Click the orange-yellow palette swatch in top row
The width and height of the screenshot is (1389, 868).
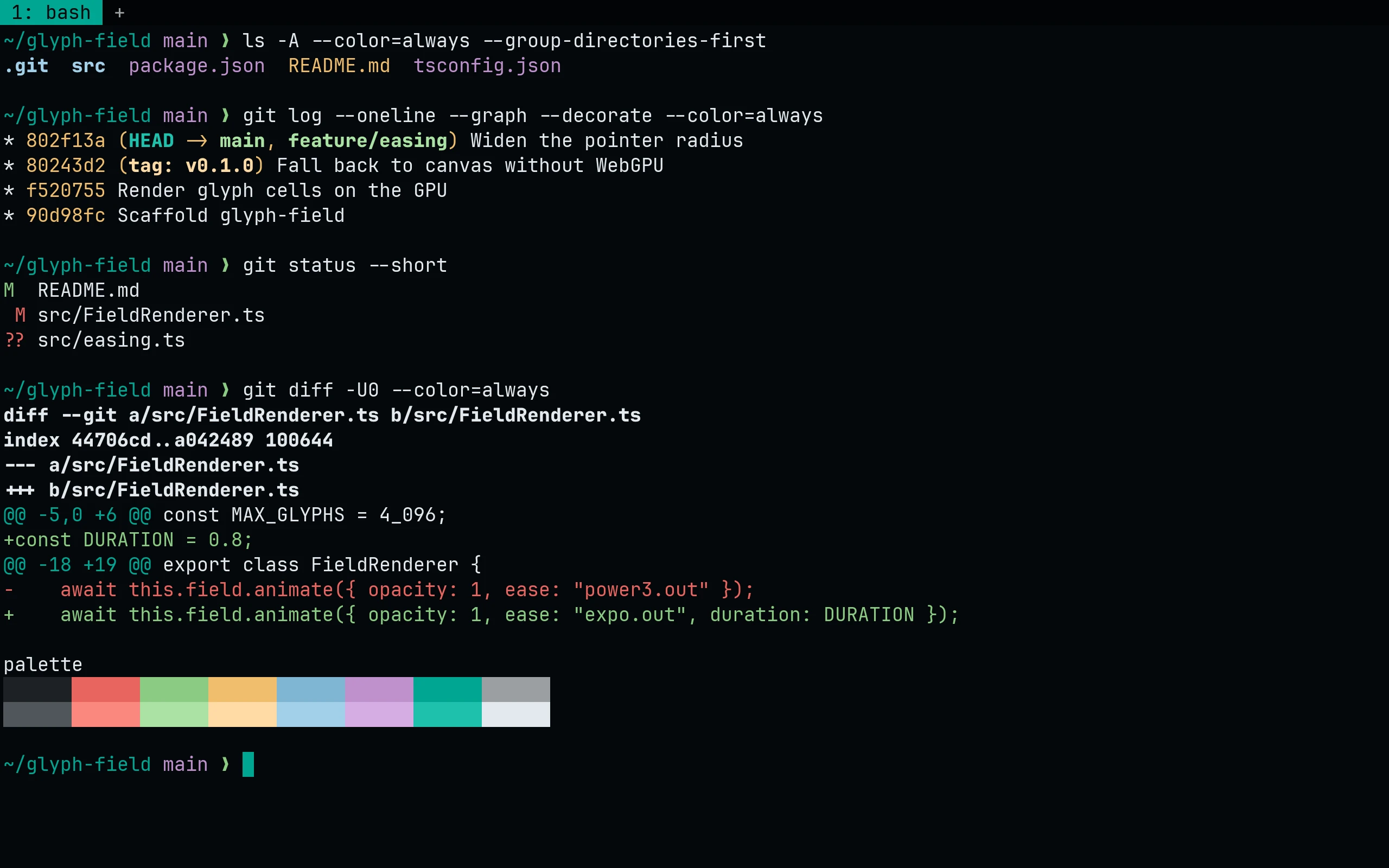[x=242, y=690]
